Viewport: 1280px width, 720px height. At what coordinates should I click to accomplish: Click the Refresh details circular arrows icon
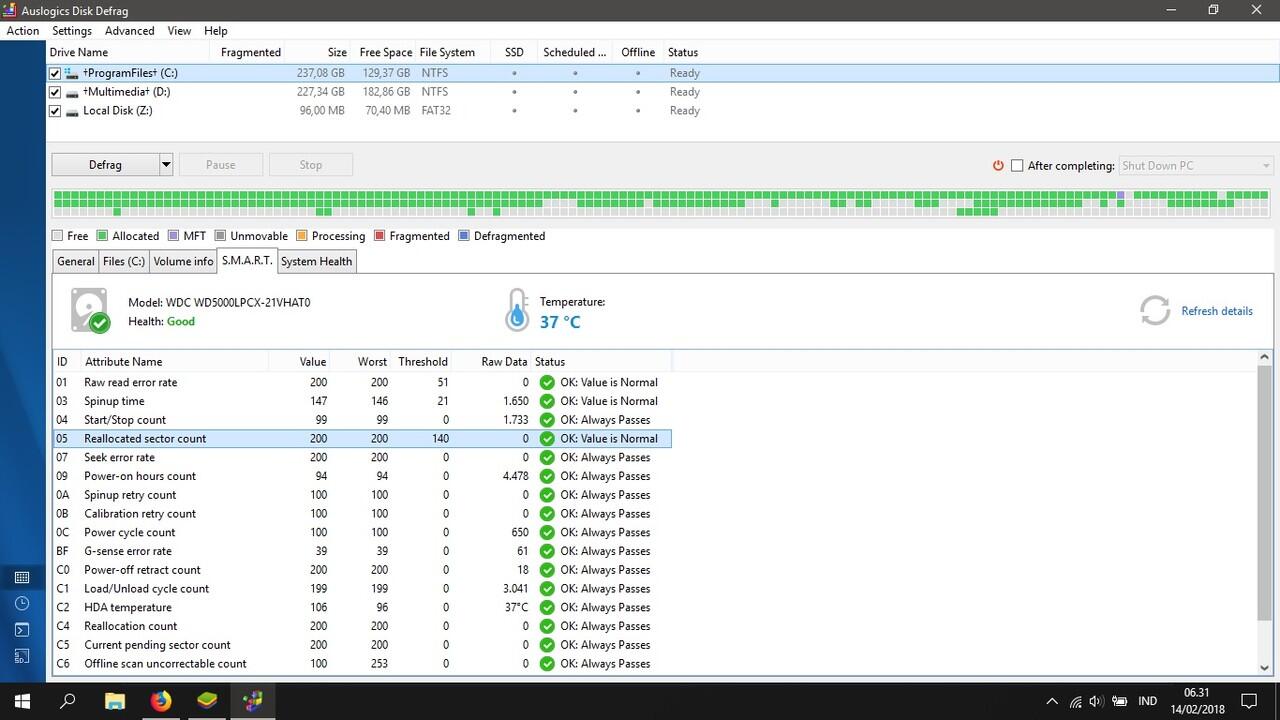click(x=1155, y=311)
